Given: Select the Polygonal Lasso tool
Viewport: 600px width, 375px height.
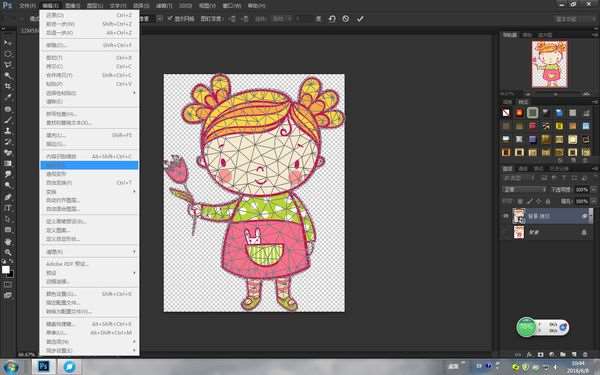Looking at the screenshot, I should coord(8,65).
